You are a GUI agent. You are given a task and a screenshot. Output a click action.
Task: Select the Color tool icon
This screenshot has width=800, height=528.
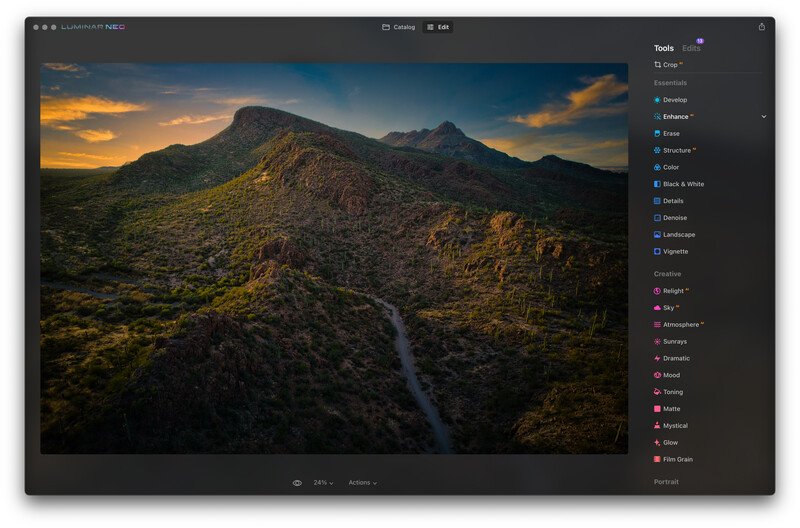pyautogui.click(x=657, y=167)
